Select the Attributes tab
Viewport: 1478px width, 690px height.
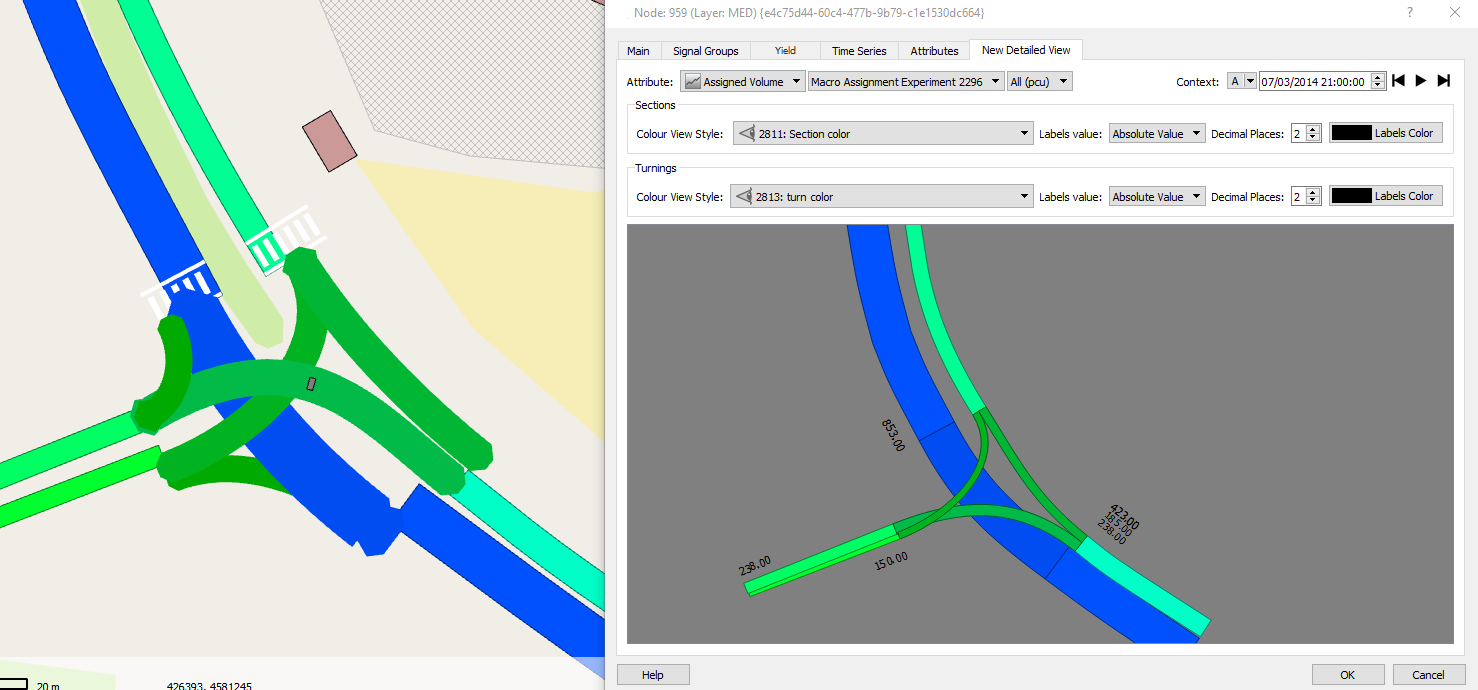click(x=934, y=51)
